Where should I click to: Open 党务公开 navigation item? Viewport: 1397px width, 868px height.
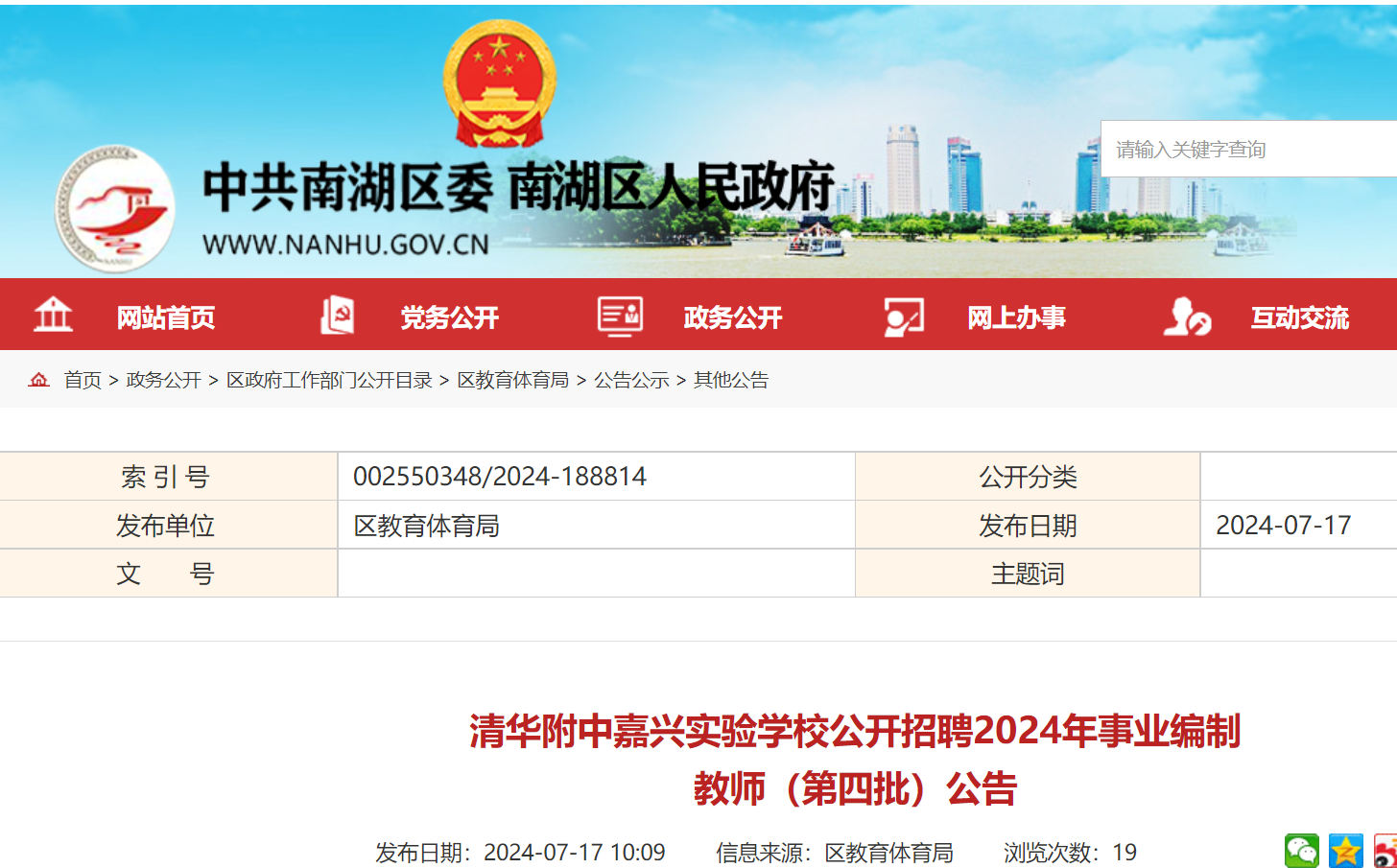click(x=449, y=317)
